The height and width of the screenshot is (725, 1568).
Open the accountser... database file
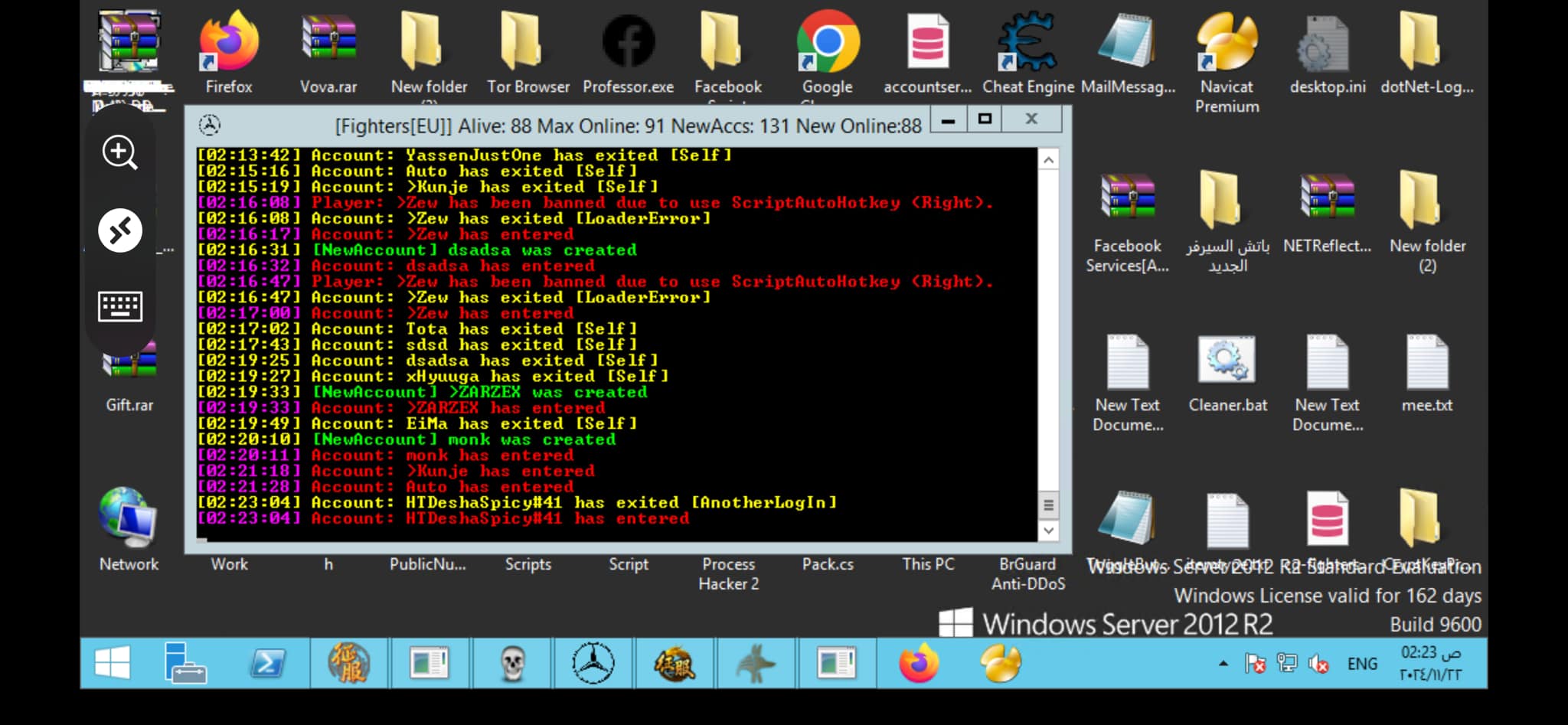(x=927, y=54)
